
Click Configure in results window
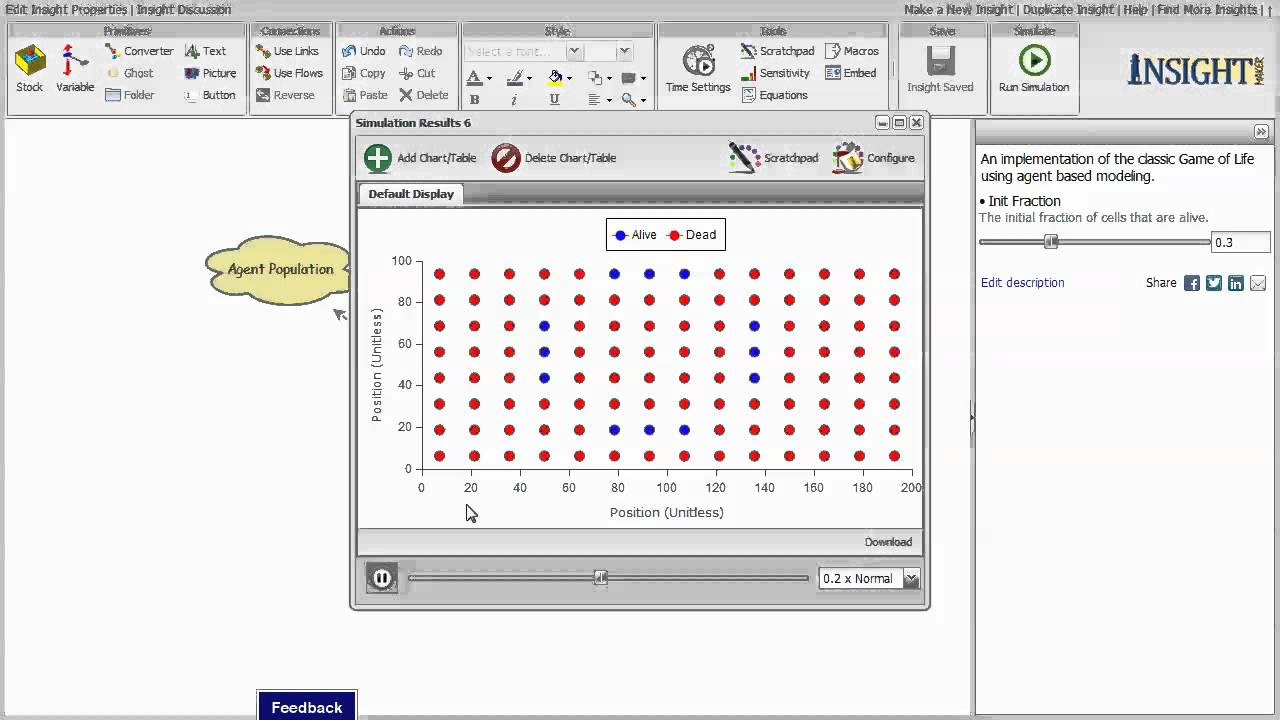[874, 158]
